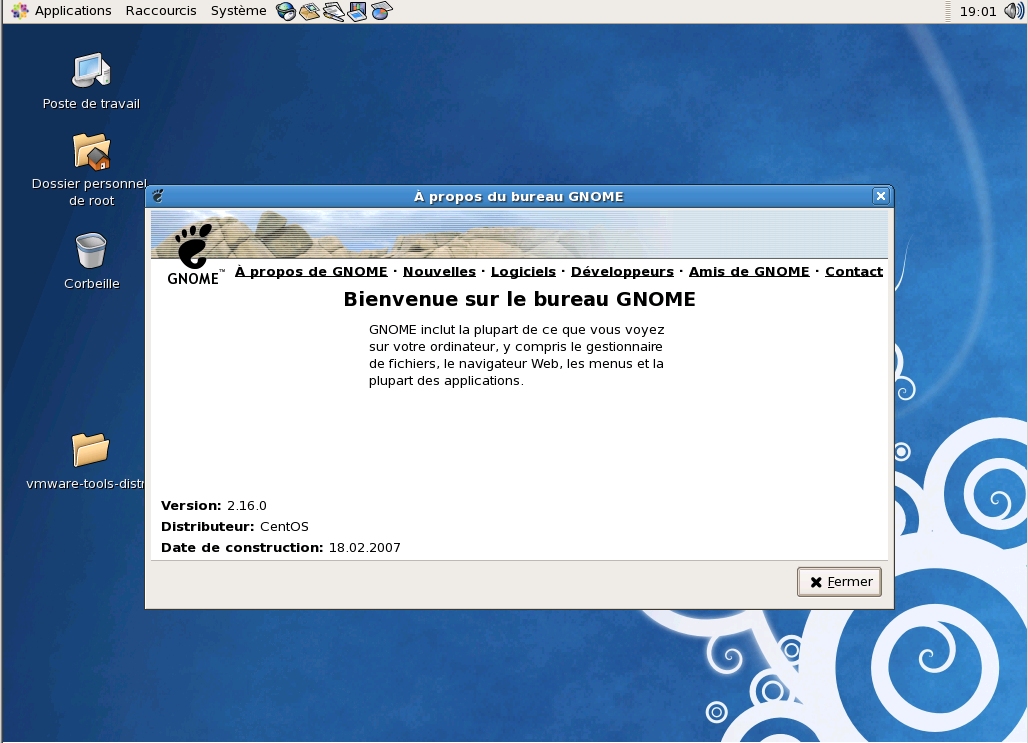Click the CentOS logo beside Applications
This screenshot has width=1028, height=743.
[20, 11]
